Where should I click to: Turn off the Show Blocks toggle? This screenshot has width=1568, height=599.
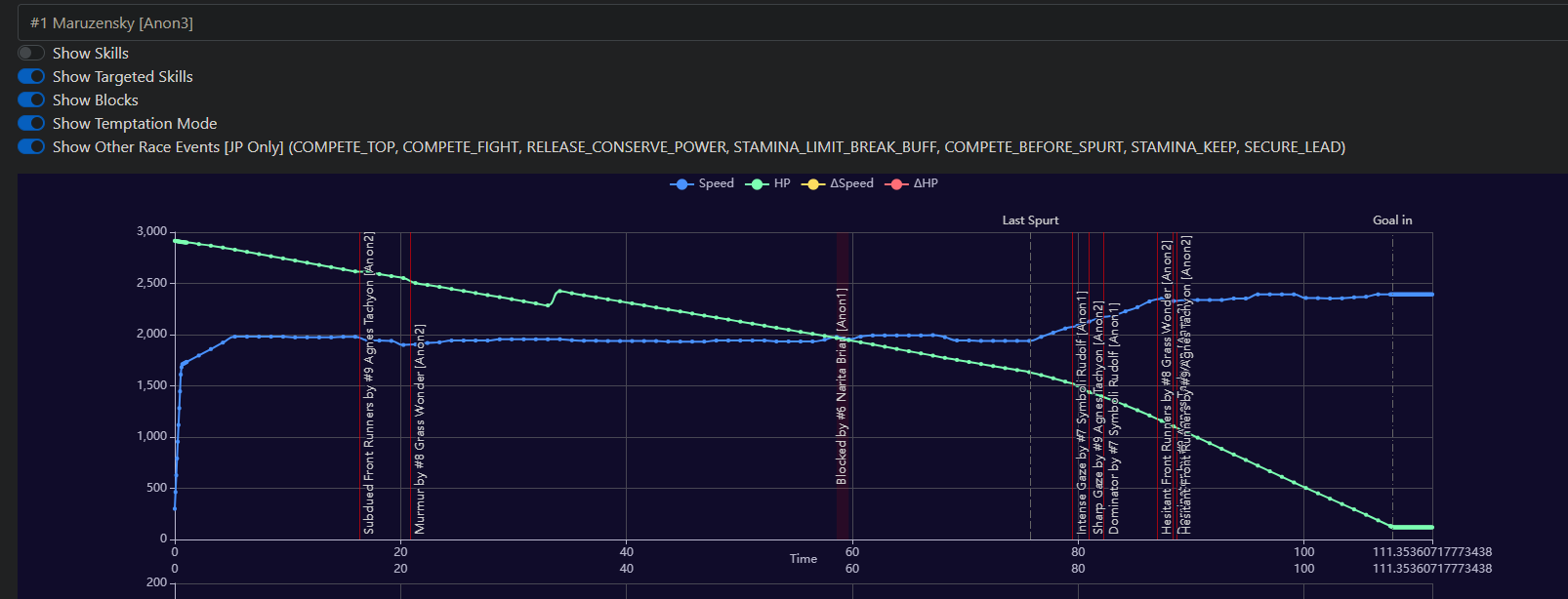(31, 100)
